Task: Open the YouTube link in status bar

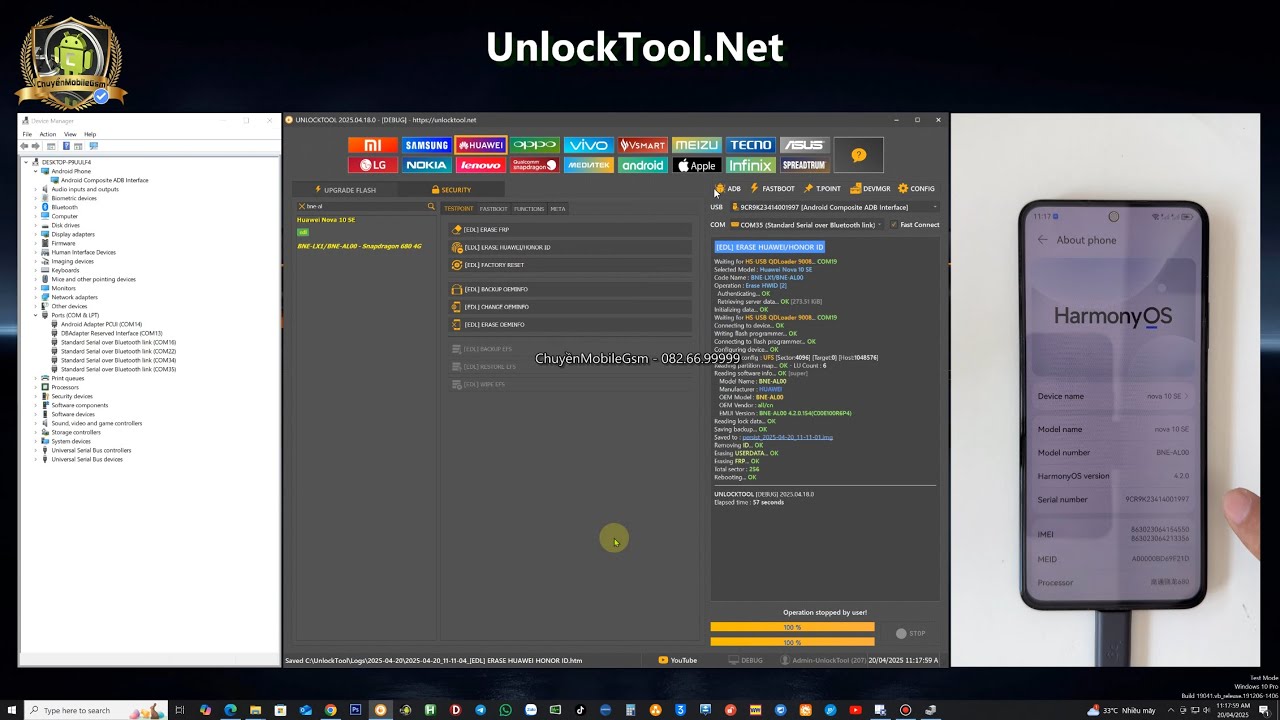Action: pyautogui.click(x=678, y=660)
